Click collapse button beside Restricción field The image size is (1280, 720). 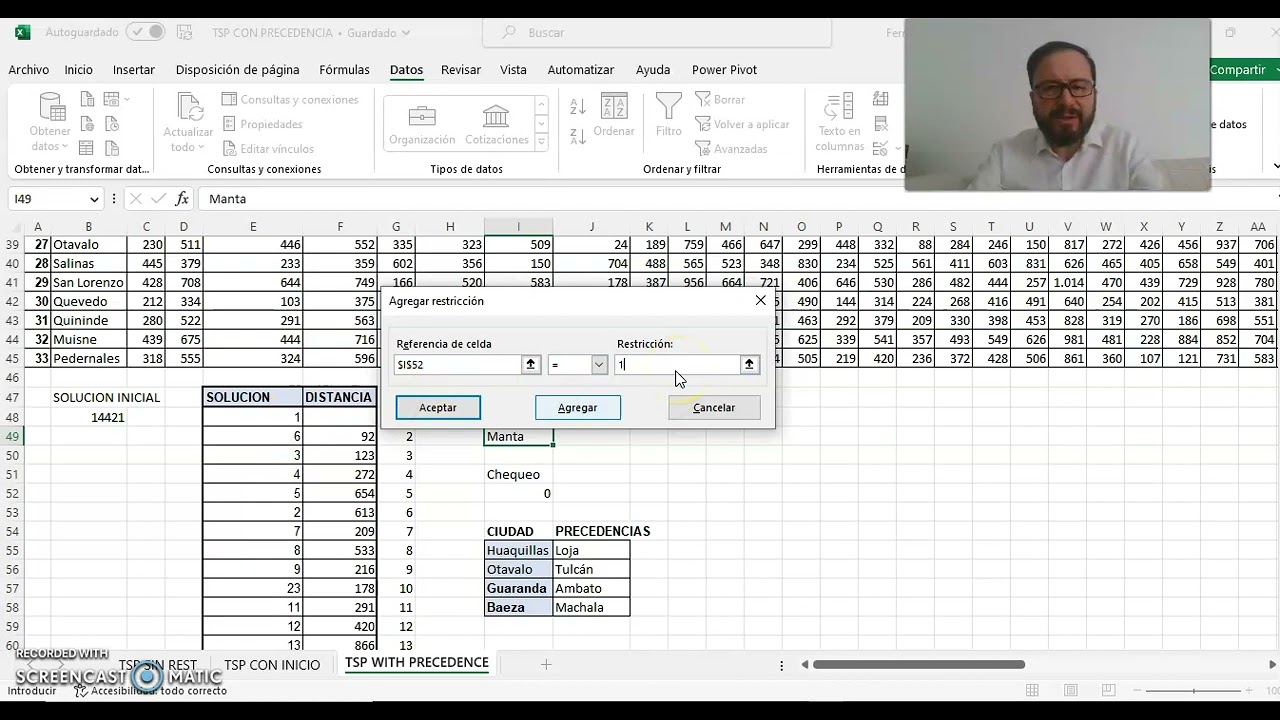[749, 365]
